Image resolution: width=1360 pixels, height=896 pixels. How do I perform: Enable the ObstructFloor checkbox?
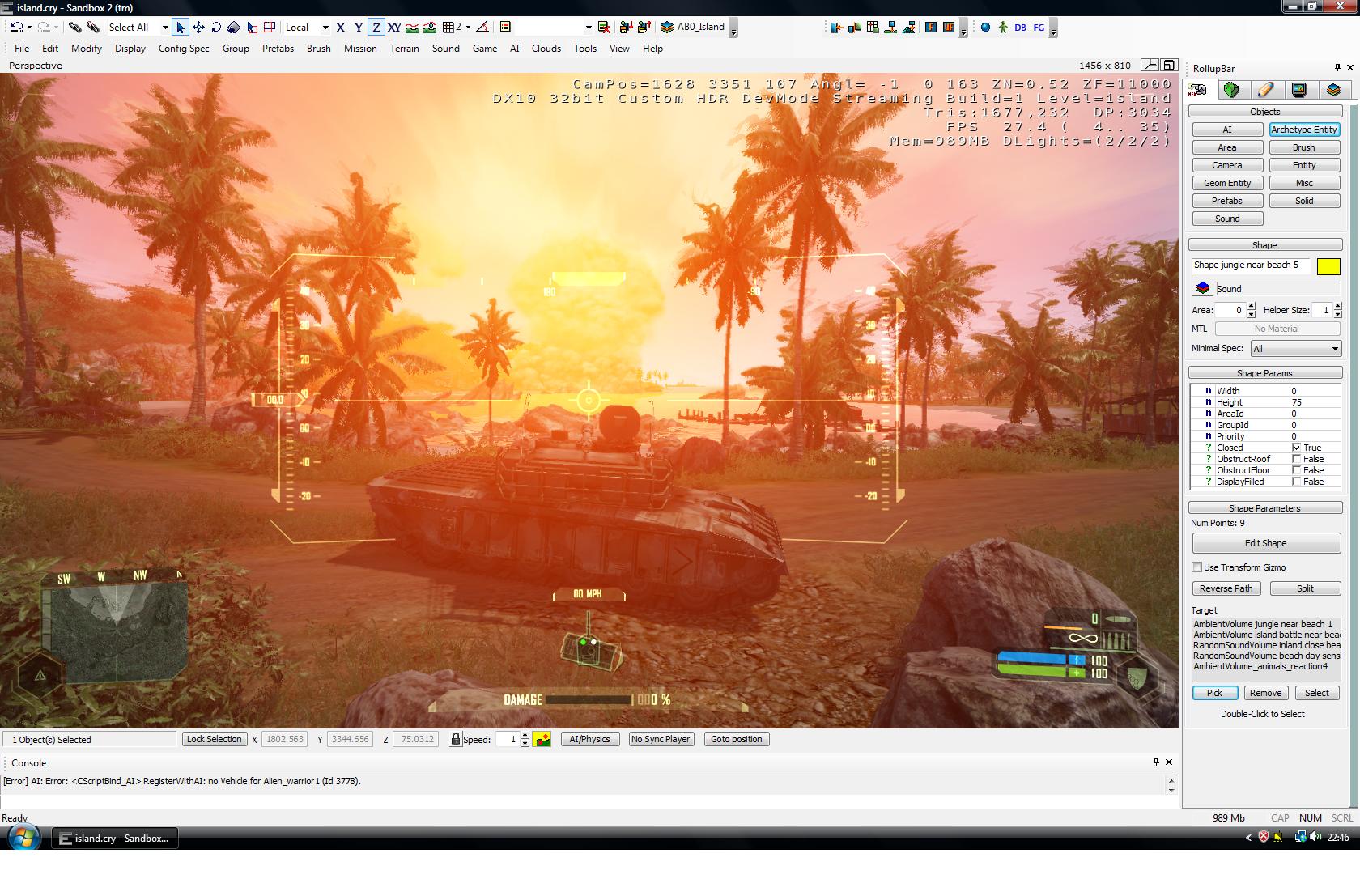[x=1296, y=470]
